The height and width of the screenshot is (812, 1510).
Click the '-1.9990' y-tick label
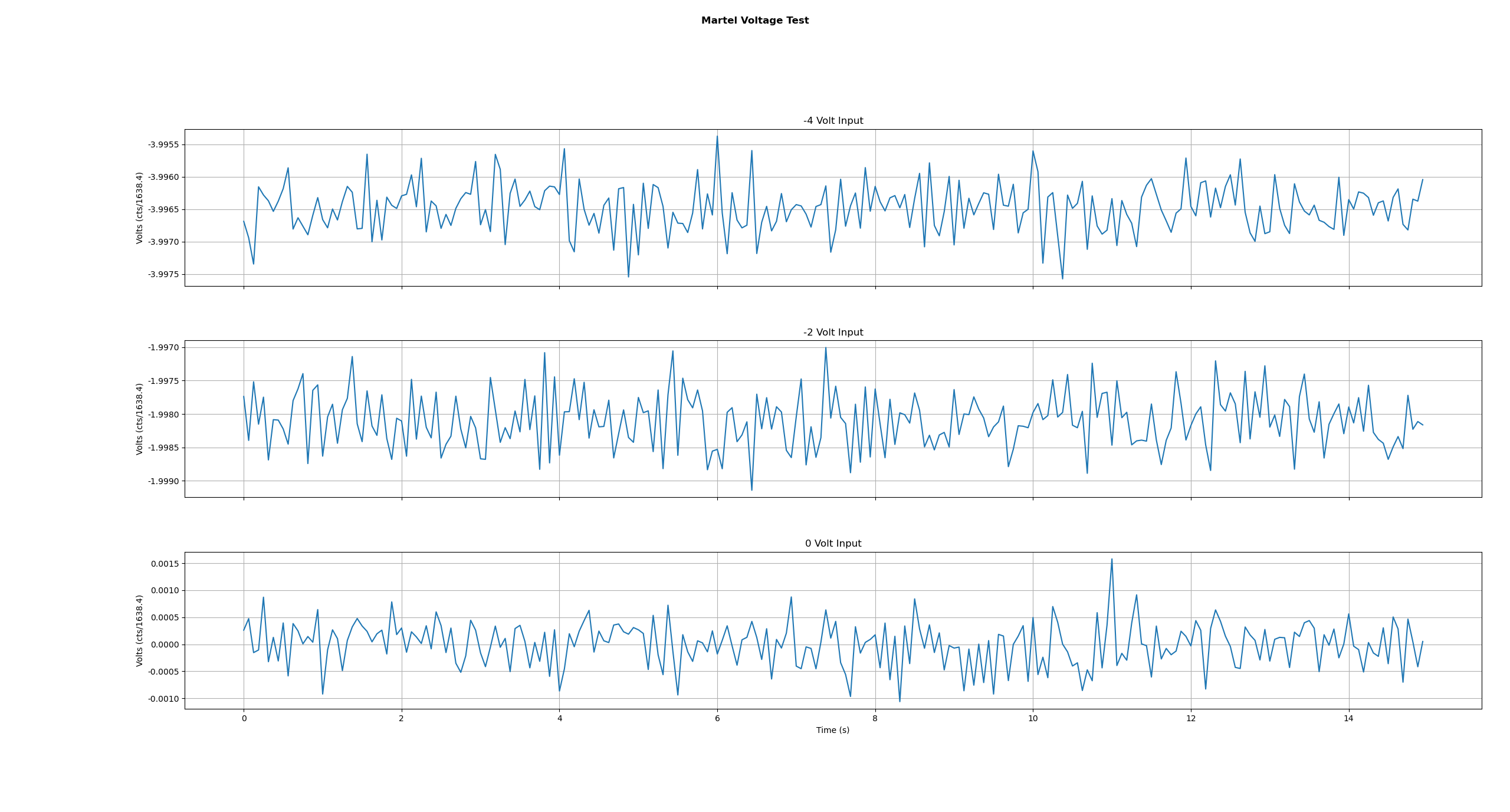[x=164, y=482]
